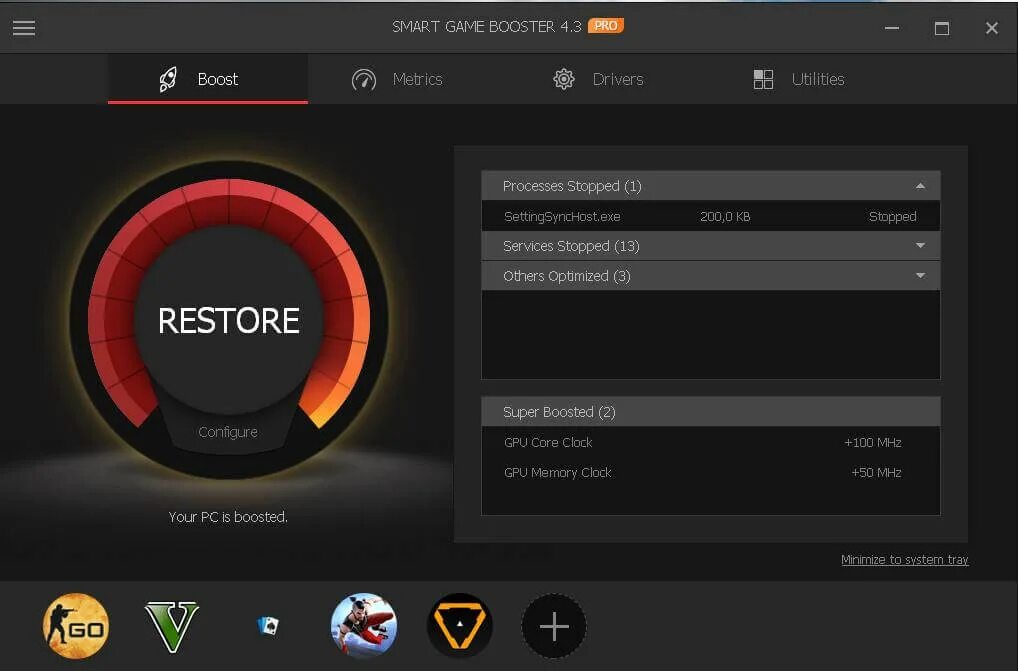Viewport: 1018px width, 671px height.
Task: Launch the martial arts fighter game icon
Action: (x=364, y=626)
